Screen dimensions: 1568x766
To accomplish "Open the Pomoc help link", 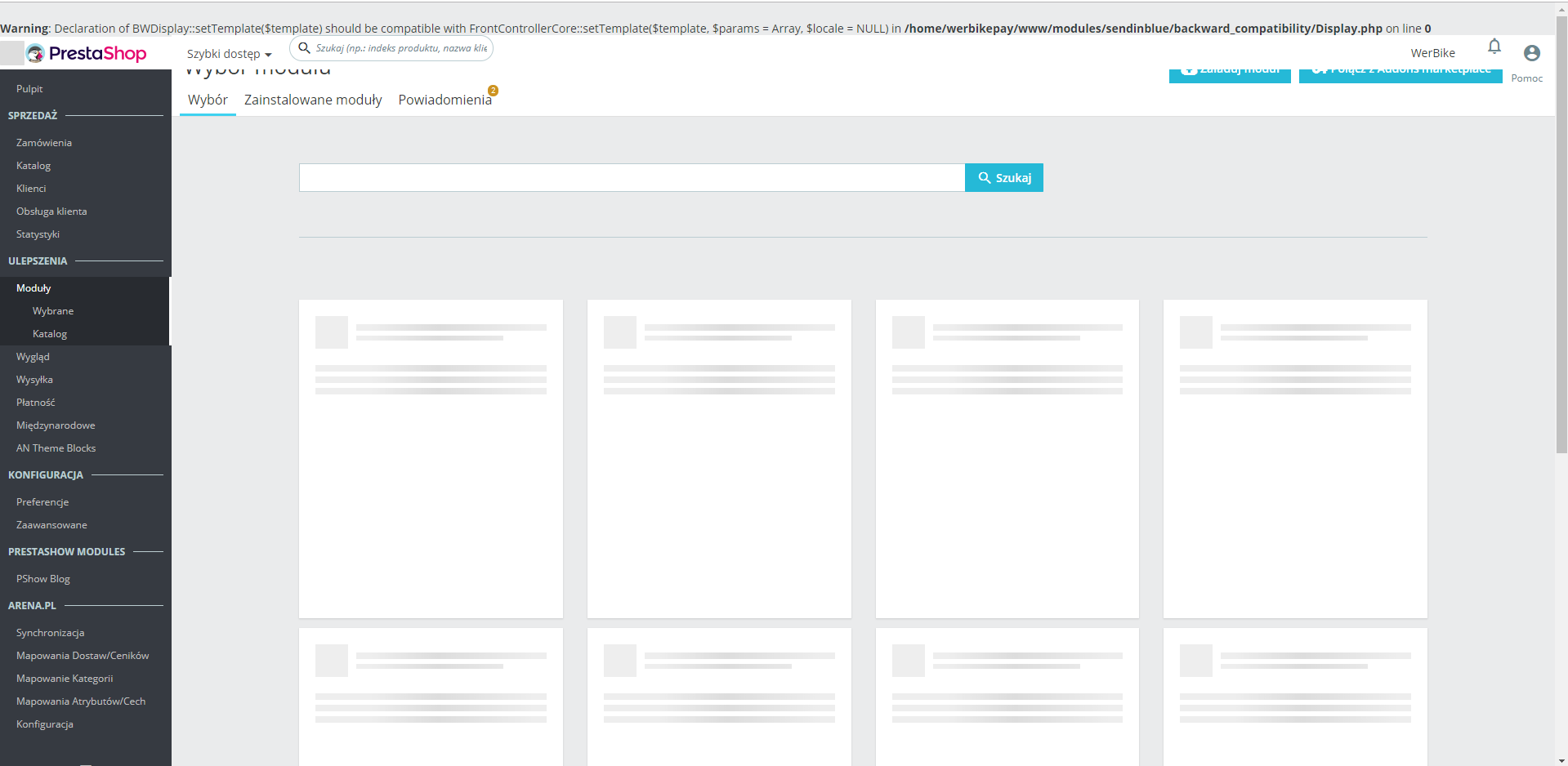I will pyautogui.click(x=1526, y=78).
